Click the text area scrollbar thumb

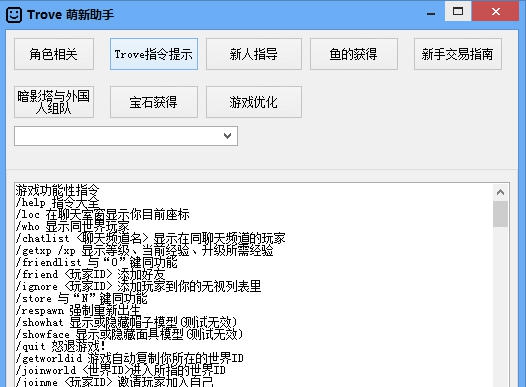tap(500, 214)
